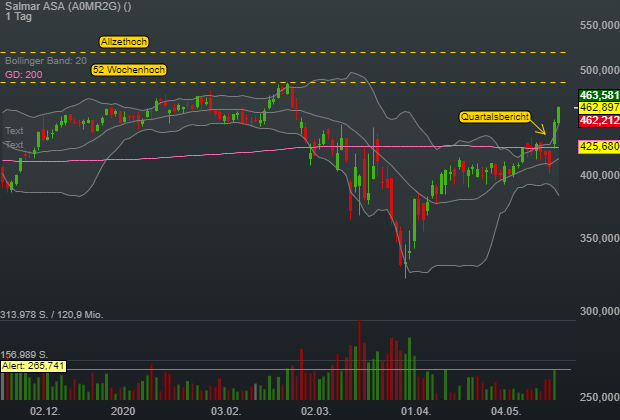The image size is (620, 420).
Task: Click the lower Text placeholder label
Action: click(x=14, y=145)
